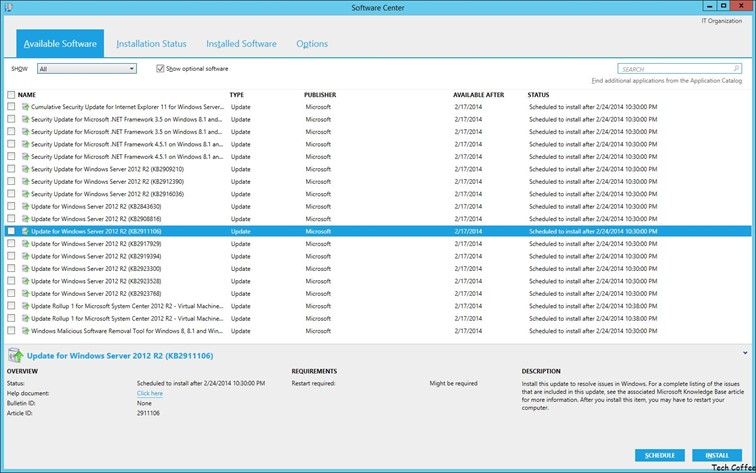756x473 pixels.
Task: Click the update icon beside KB2923528
Action: click(25, 281)
